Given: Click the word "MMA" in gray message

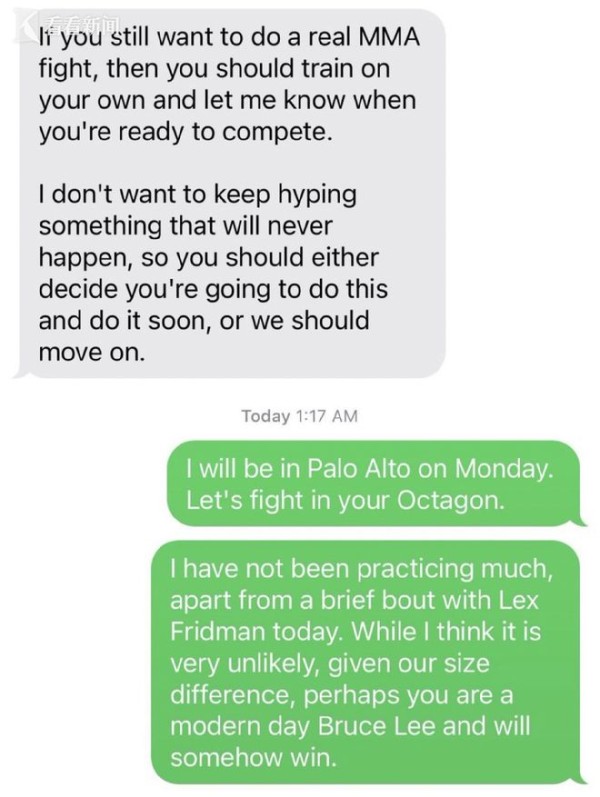Looking at the screenshot, I should [x=388, y=37].
